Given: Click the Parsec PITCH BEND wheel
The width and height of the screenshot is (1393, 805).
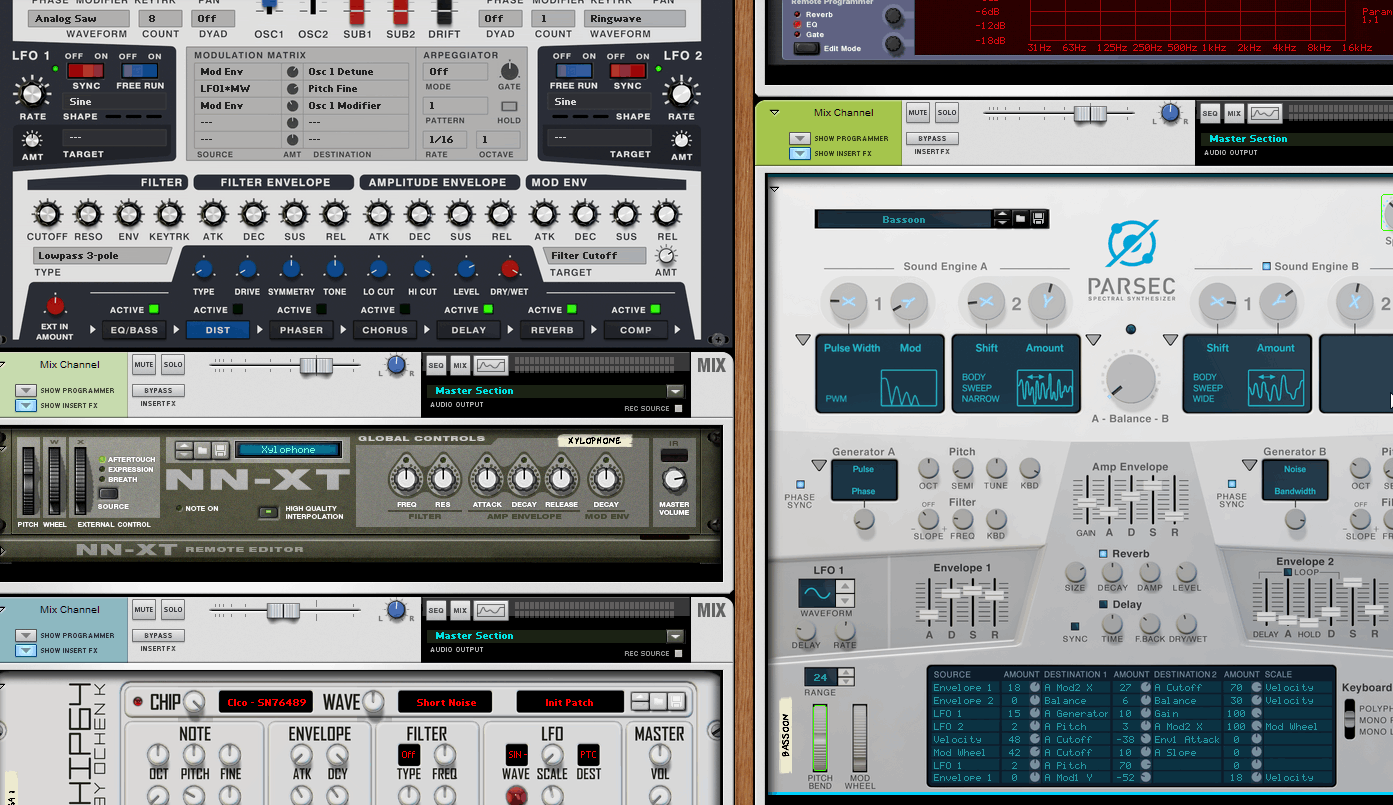Looking at the screenshot, I should click(x=820, y=738).
